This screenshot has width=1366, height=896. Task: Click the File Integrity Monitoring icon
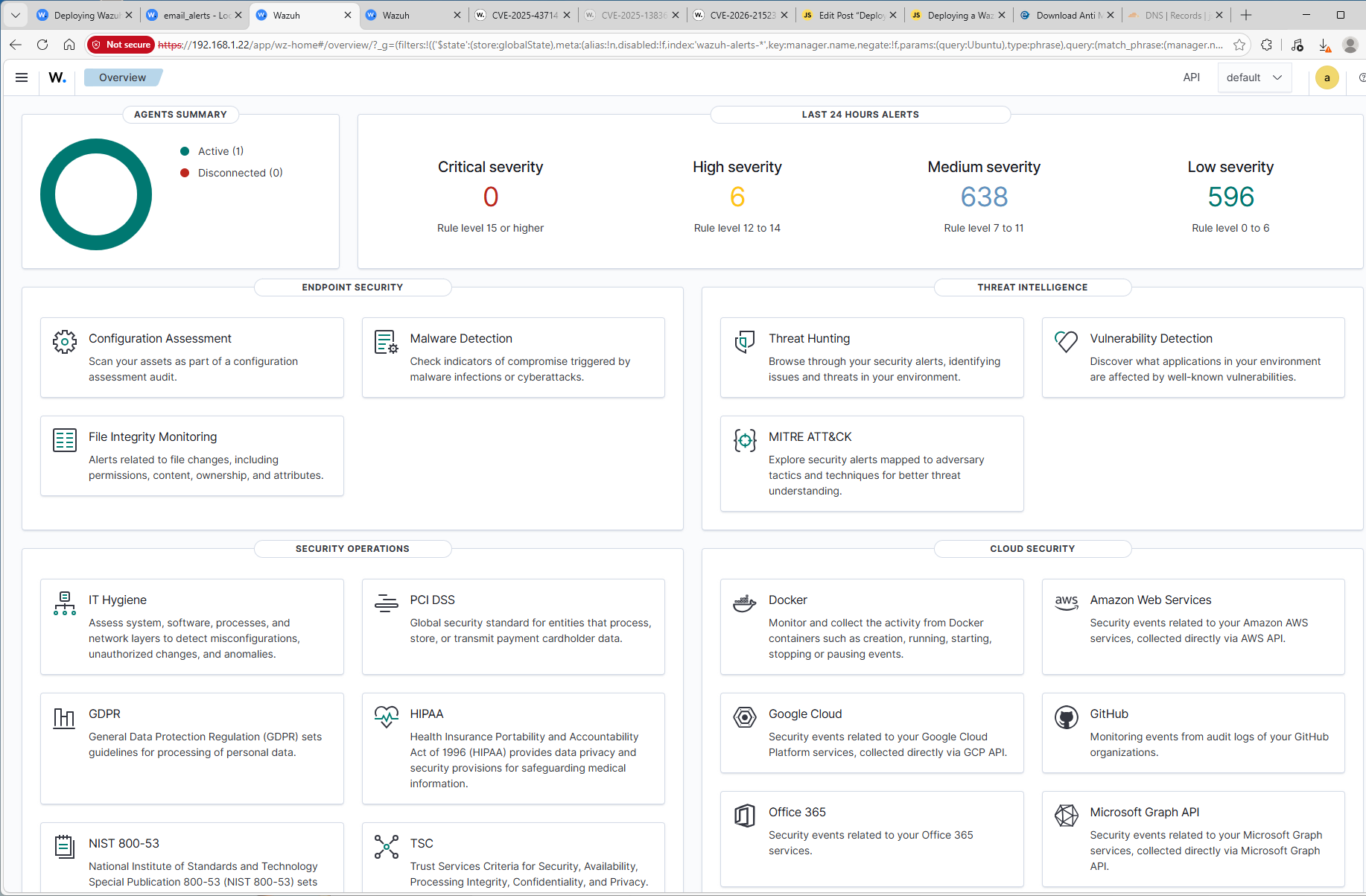click(x=65, y=440)
